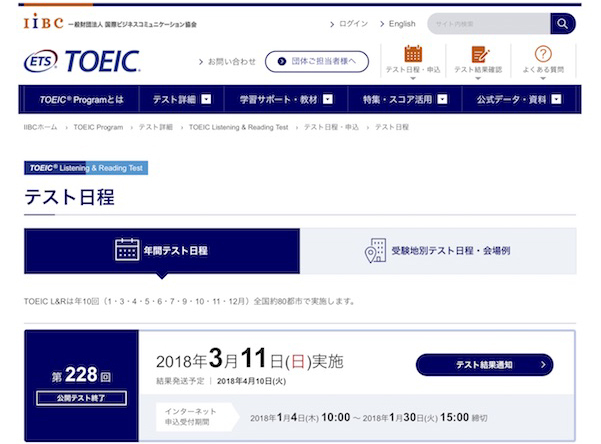Click the 団体ご担当者様へ button
The width and height of the screenshot is (601, 444).
pos(317,61)
